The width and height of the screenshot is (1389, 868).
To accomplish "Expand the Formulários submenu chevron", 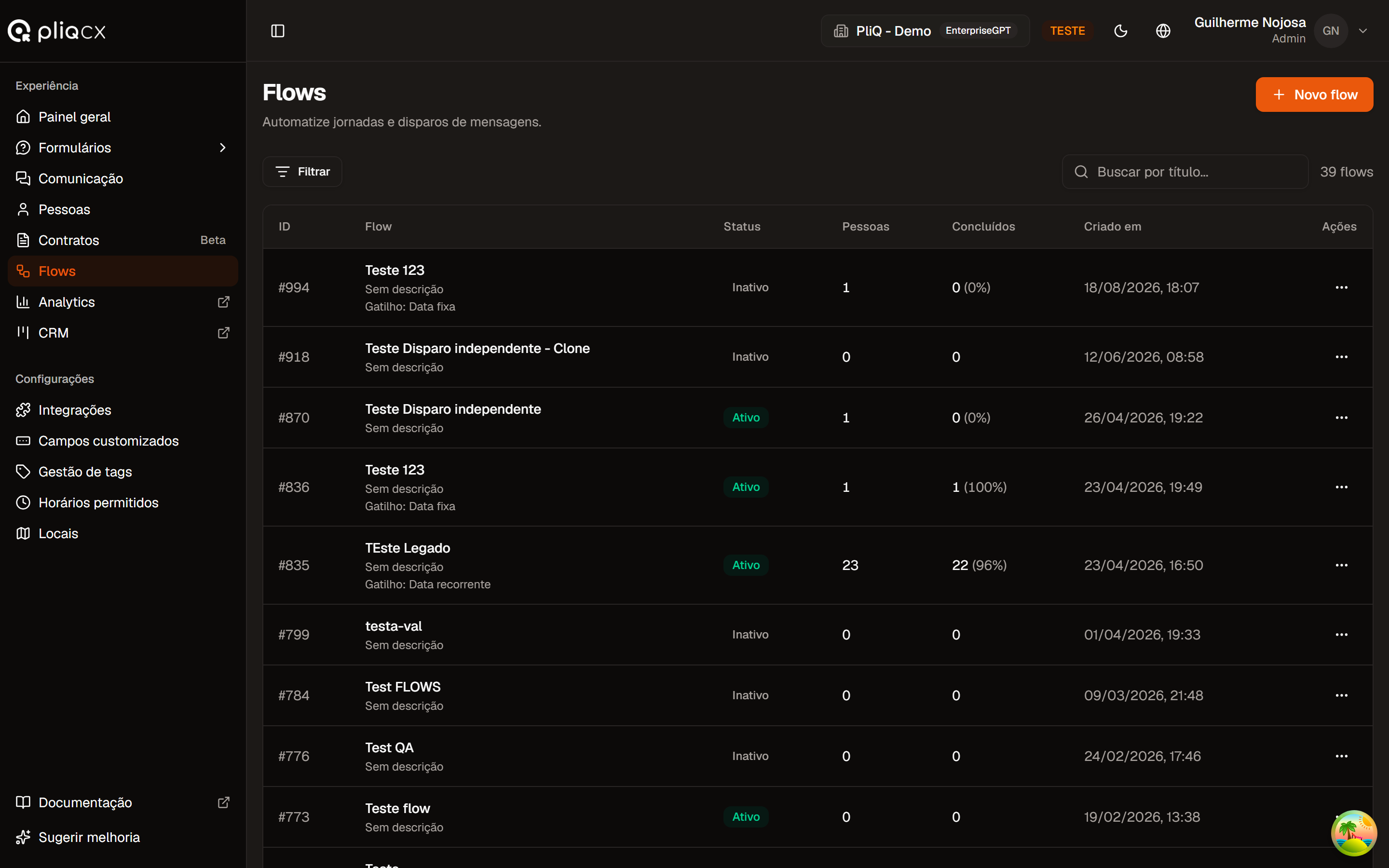I will pyautogui.click(x=223, y=148).
